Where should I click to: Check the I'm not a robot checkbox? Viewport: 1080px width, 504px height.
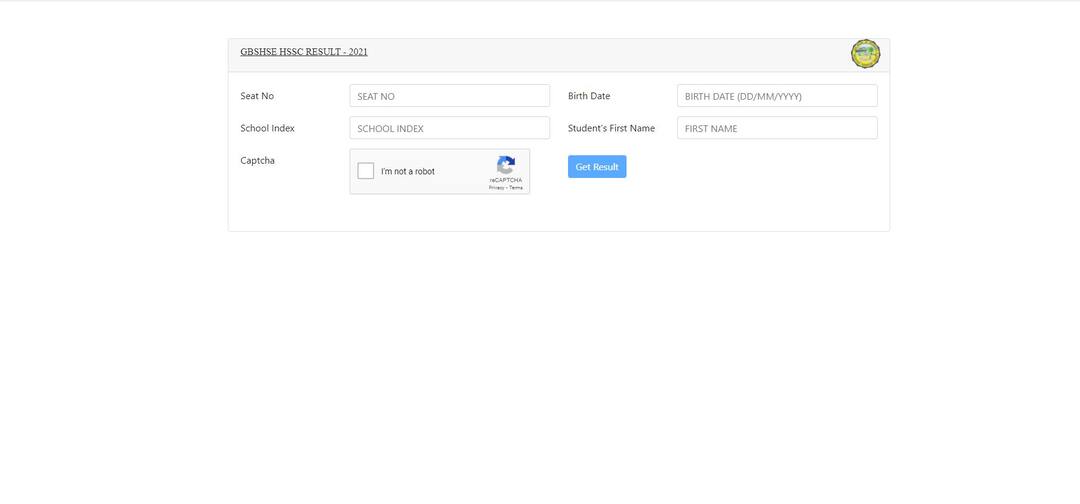coord(366,171)
